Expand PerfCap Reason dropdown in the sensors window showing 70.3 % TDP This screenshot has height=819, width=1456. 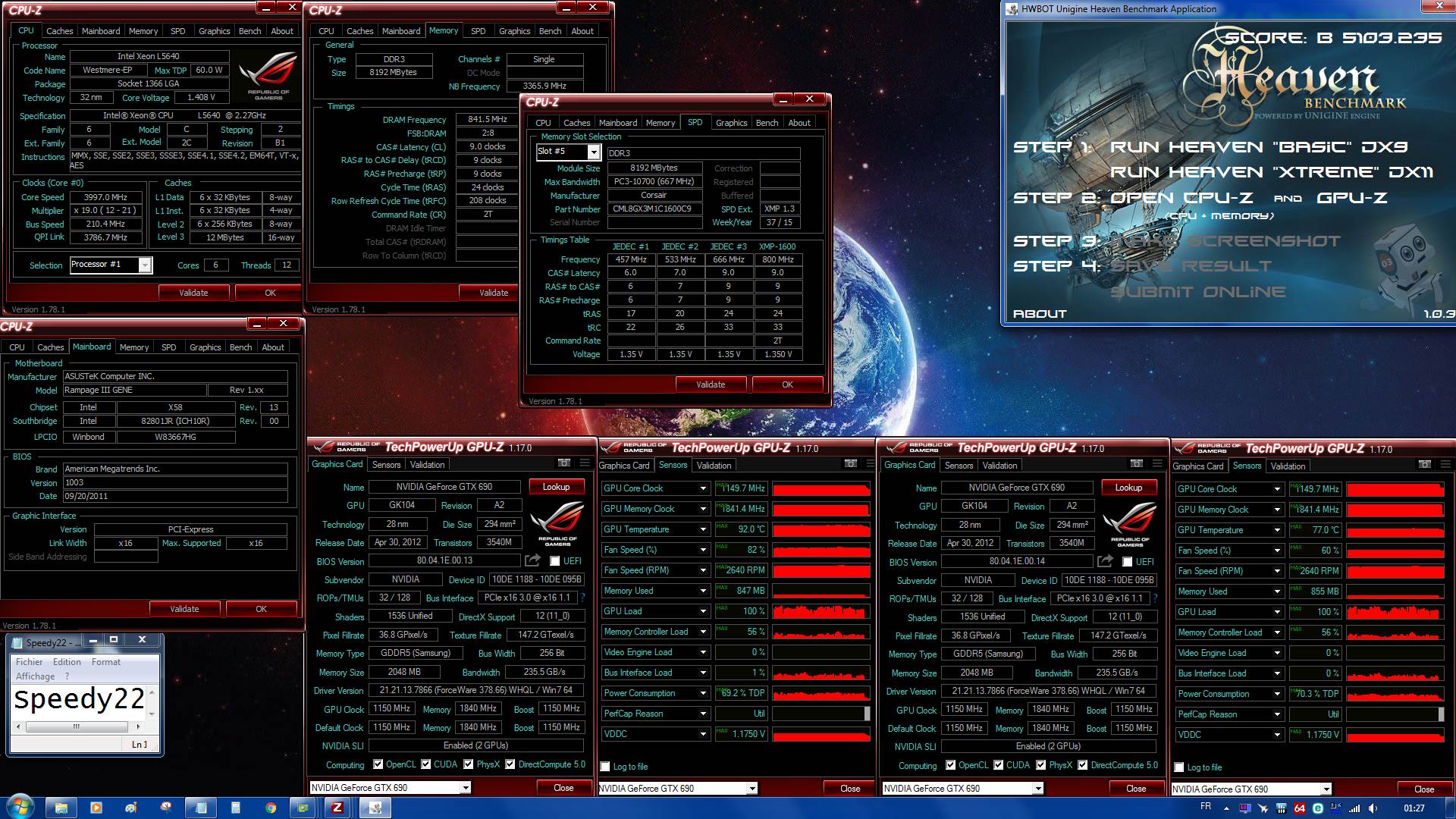[1277, 714]
